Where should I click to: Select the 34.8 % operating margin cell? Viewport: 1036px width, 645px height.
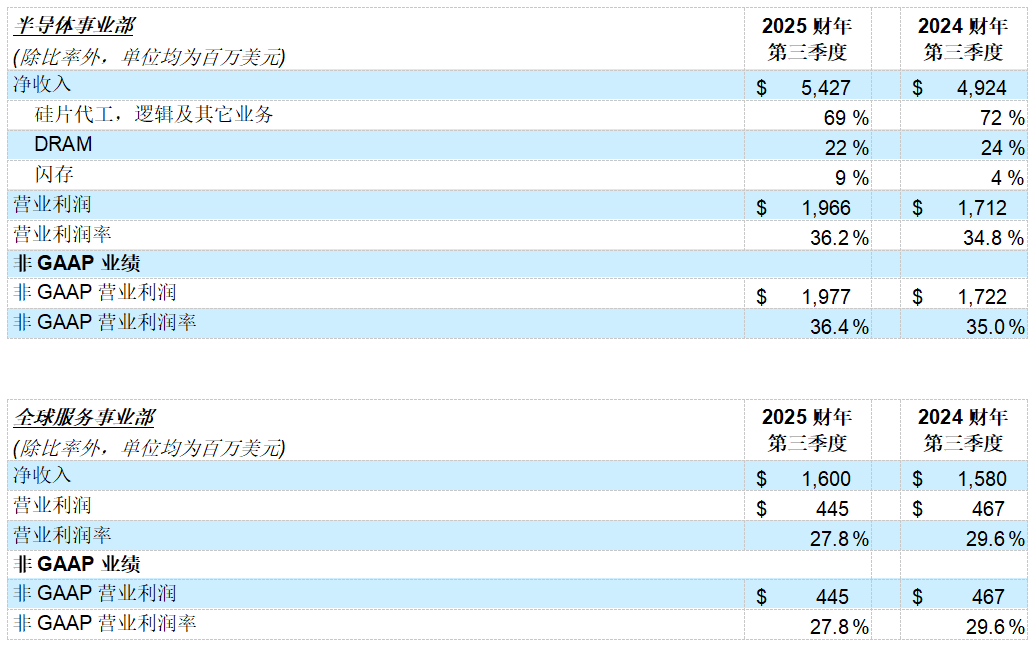(994, 238)
